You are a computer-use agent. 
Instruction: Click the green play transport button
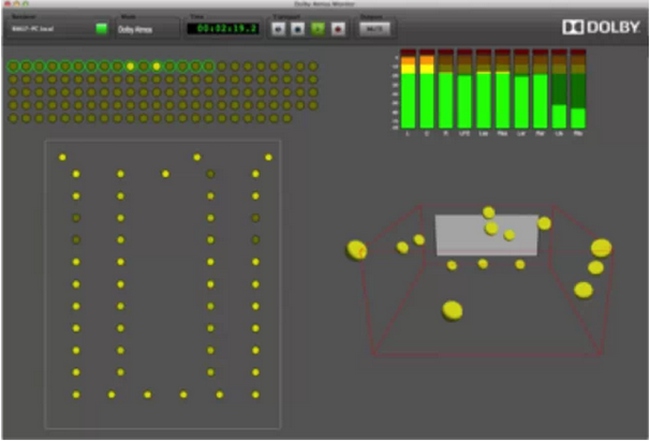pos(318,29)
